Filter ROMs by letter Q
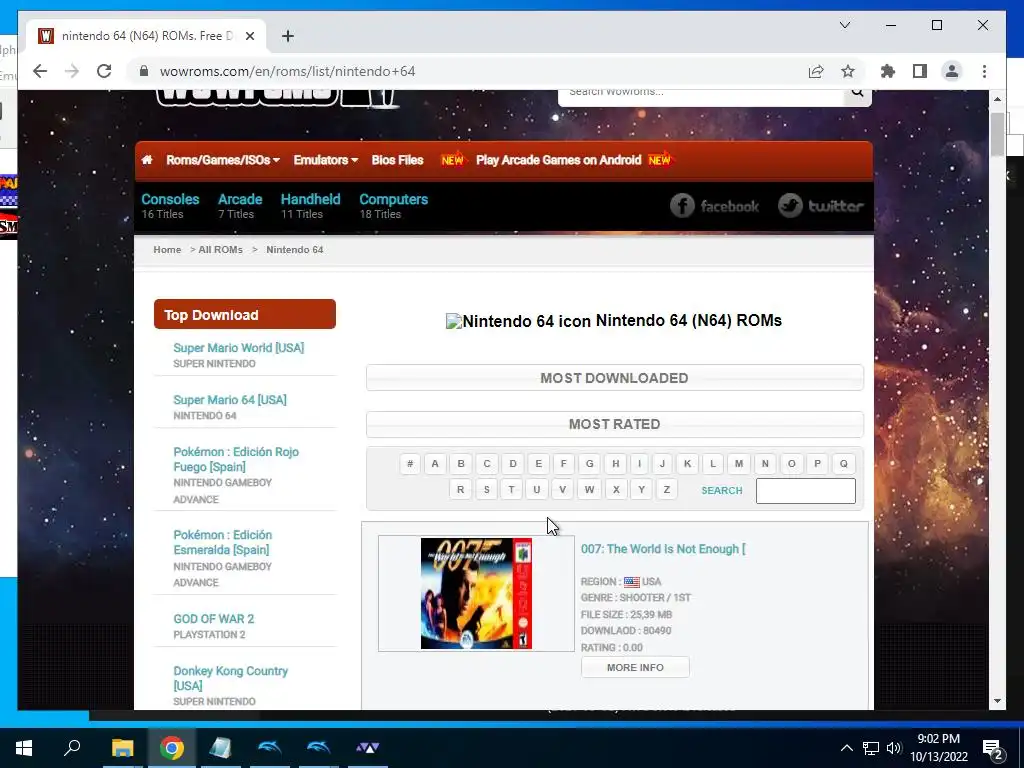Viewport: 1024px width, 768px height. [843, 464]
